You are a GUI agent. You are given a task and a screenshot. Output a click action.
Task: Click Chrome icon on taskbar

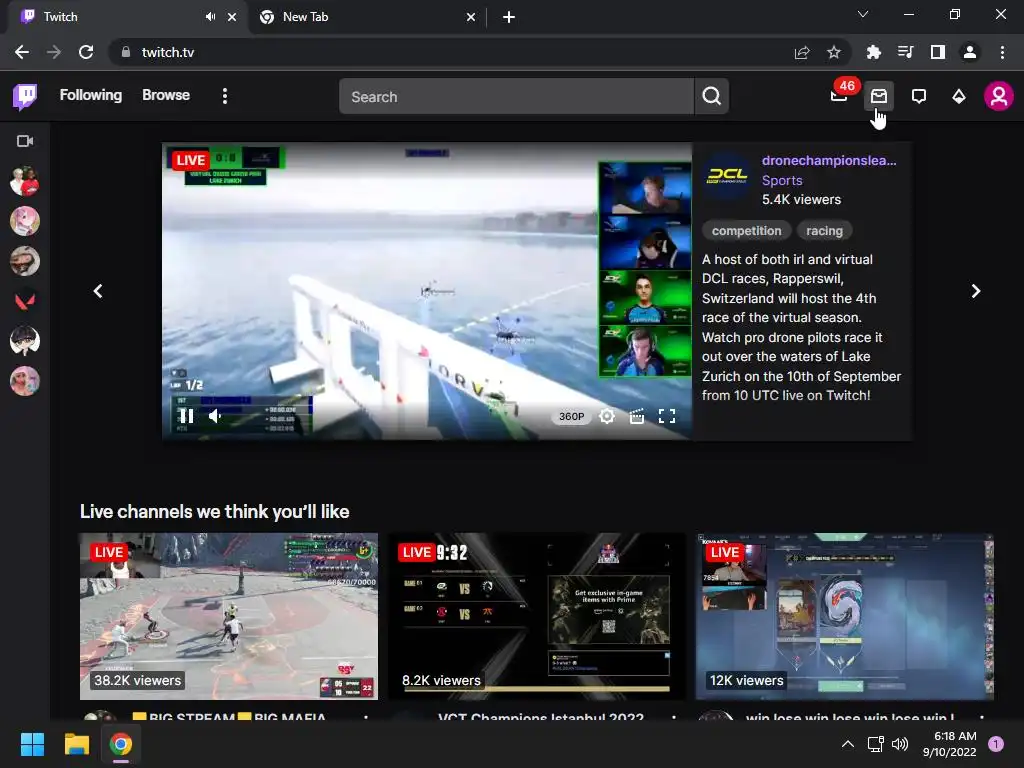pyautogui.click(x=121, y=744)
